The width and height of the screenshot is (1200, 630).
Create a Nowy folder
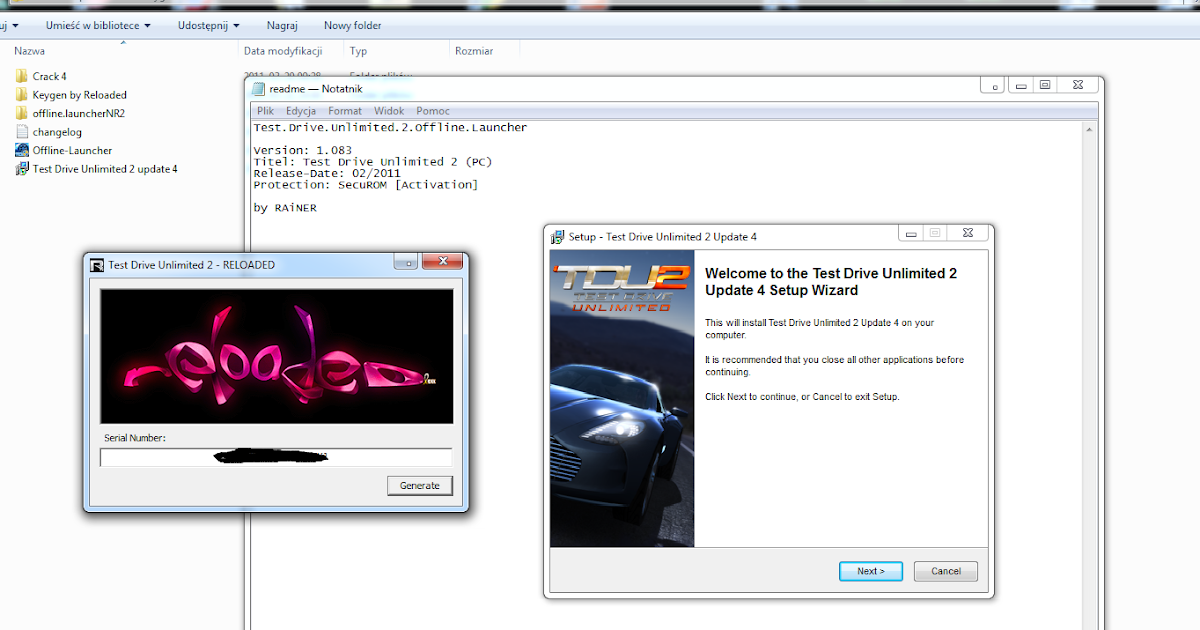352,25
